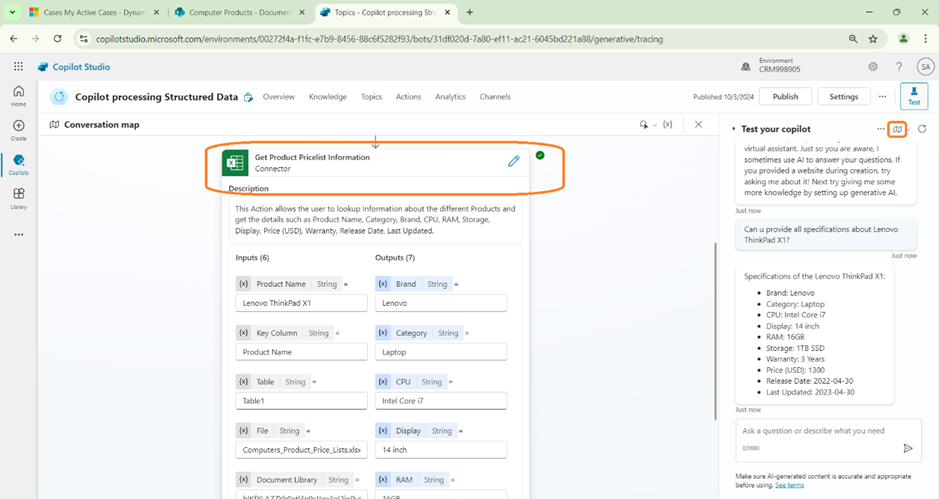Open the Settings button
This screenshot has height=499, width=939.
pos(844,97)
